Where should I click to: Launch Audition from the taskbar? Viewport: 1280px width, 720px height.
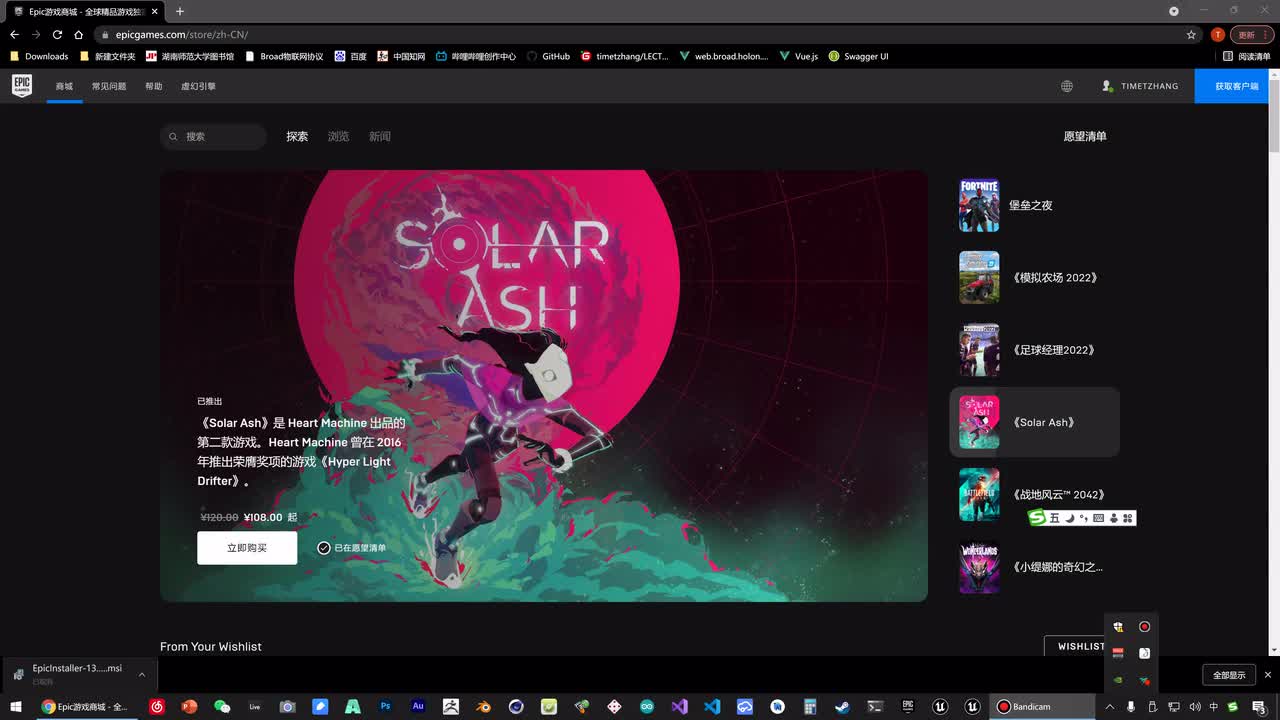point(418,706)
